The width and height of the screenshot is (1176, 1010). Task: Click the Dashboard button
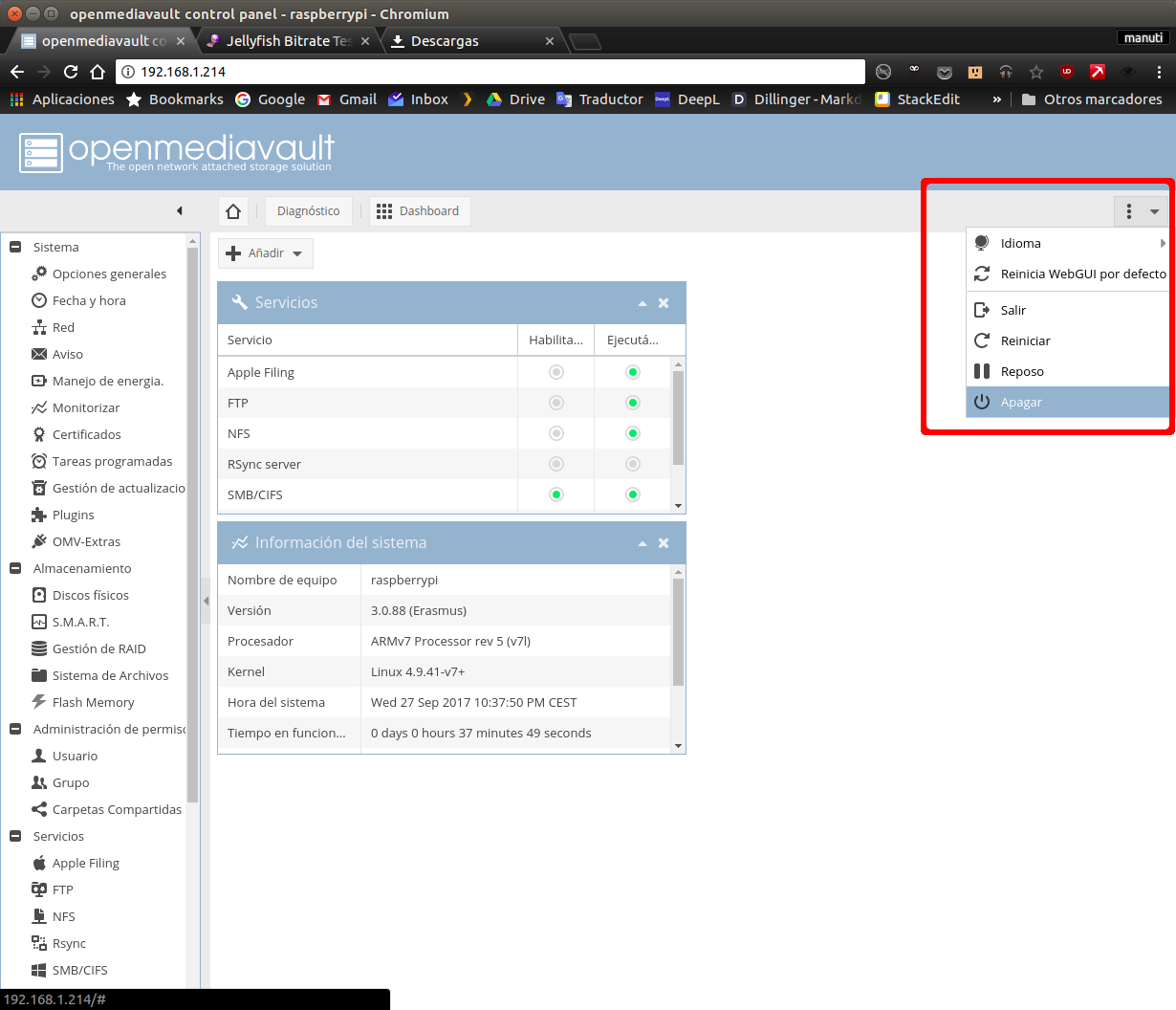point(419,210)
